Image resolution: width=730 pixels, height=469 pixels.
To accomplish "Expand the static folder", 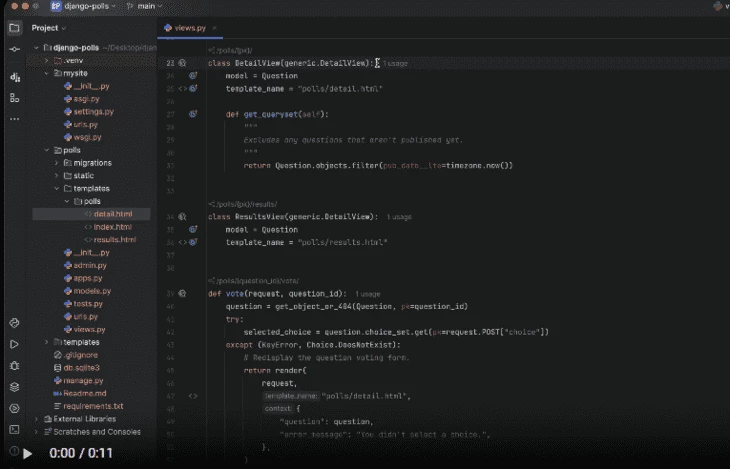I will (57, 176).
